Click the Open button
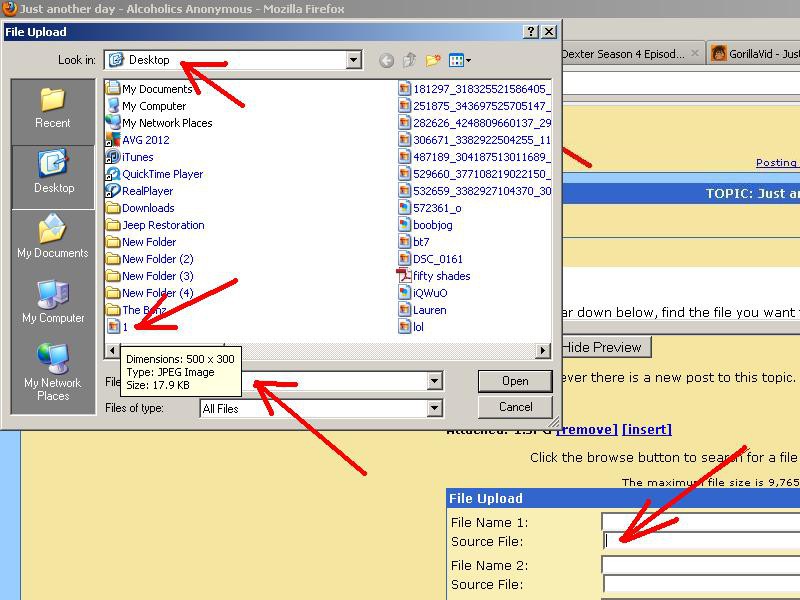Viewport: 800px width, 600px height. [x=515, y=381]
